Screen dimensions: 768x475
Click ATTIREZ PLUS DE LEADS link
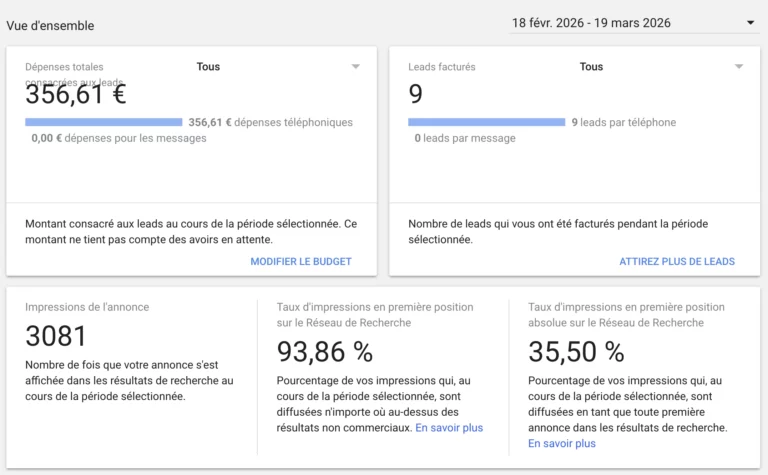tap(677, 261)
